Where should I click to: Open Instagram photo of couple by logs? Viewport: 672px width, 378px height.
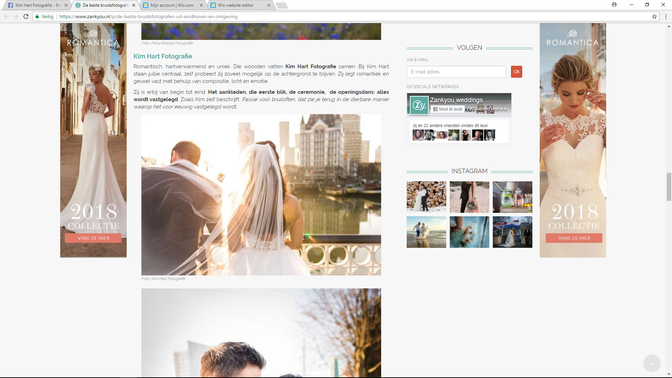coord(426,197)
